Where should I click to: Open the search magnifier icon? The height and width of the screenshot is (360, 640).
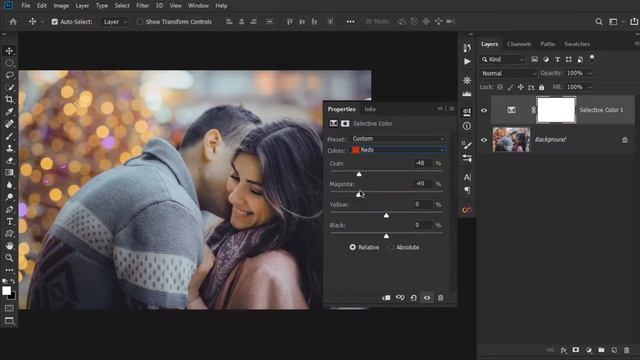click(x=599, y=22)
